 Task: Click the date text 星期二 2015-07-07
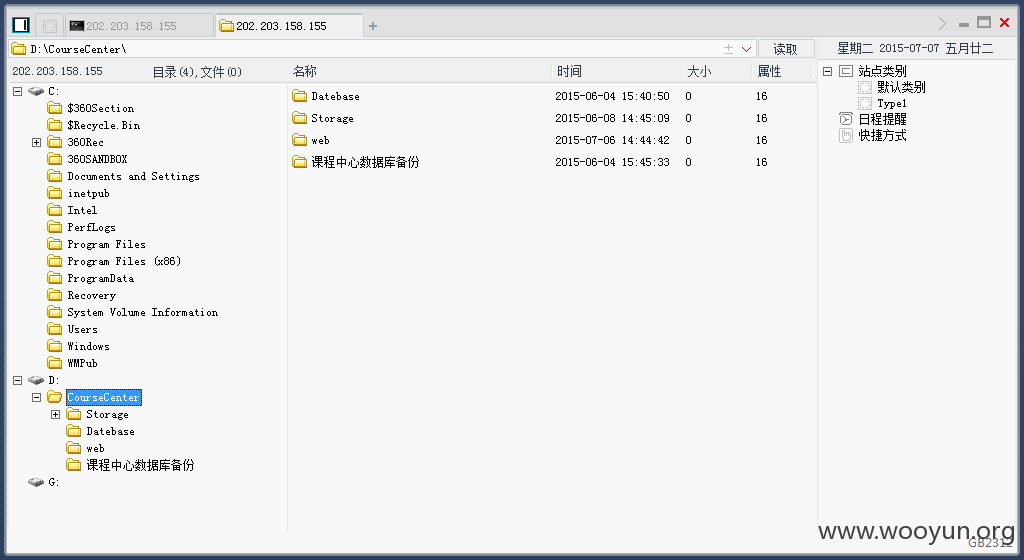point(888,48)
